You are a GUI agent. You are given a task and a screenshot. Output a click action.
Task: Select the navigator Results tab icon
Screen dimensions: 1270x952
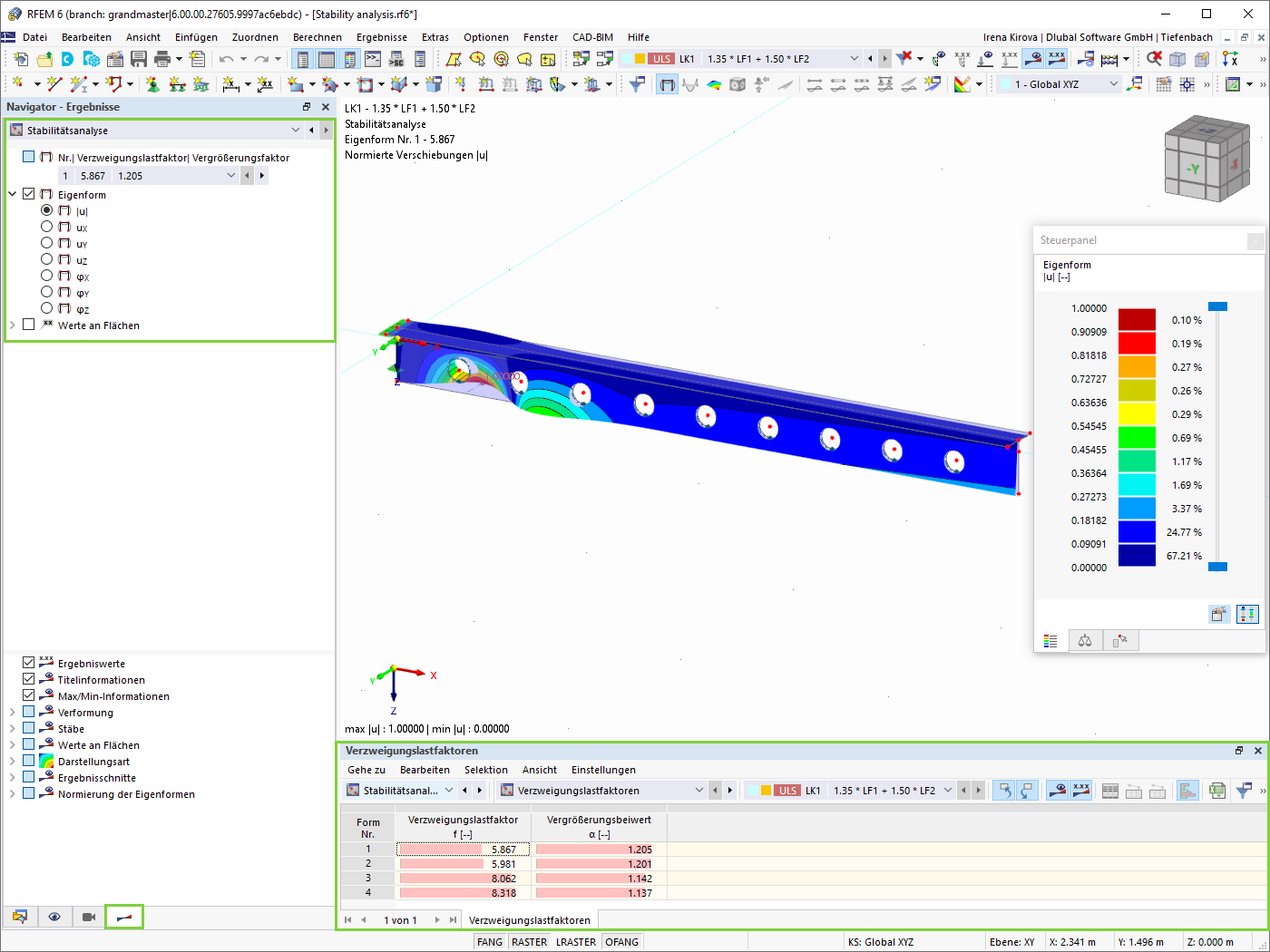tap(124, 917)
